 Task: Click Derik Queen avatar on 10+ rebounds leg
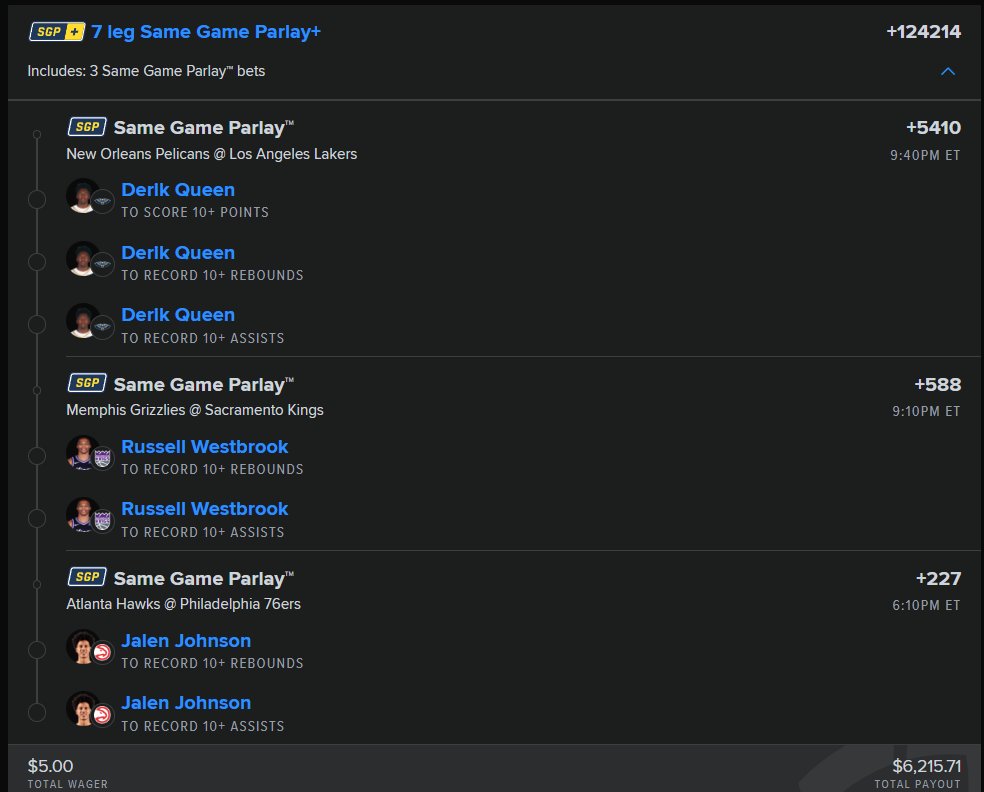click(x=83, y=259)
